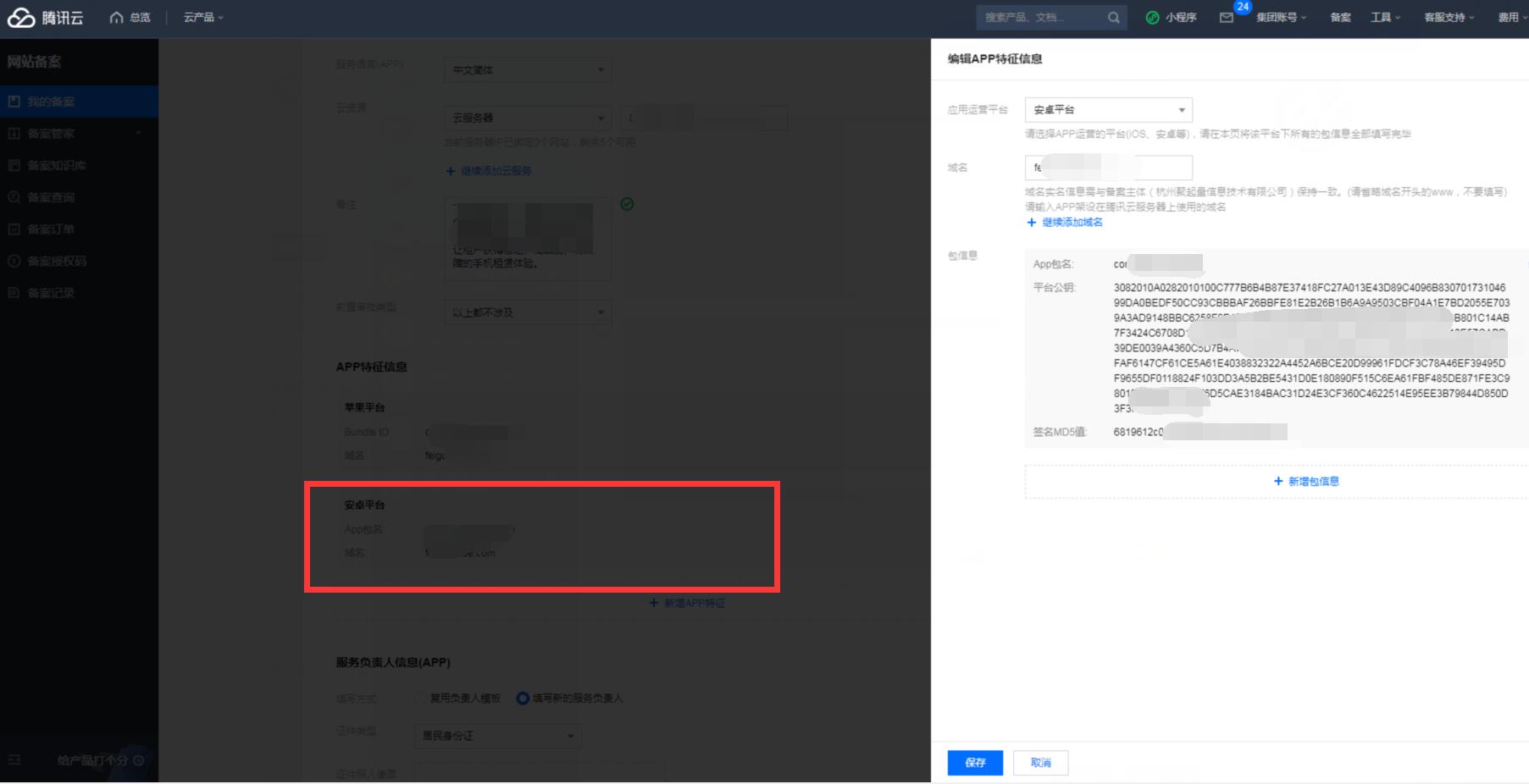Expand the 云产品 menu
Viewport: 1529px width, 784px height.
(203, 18)
